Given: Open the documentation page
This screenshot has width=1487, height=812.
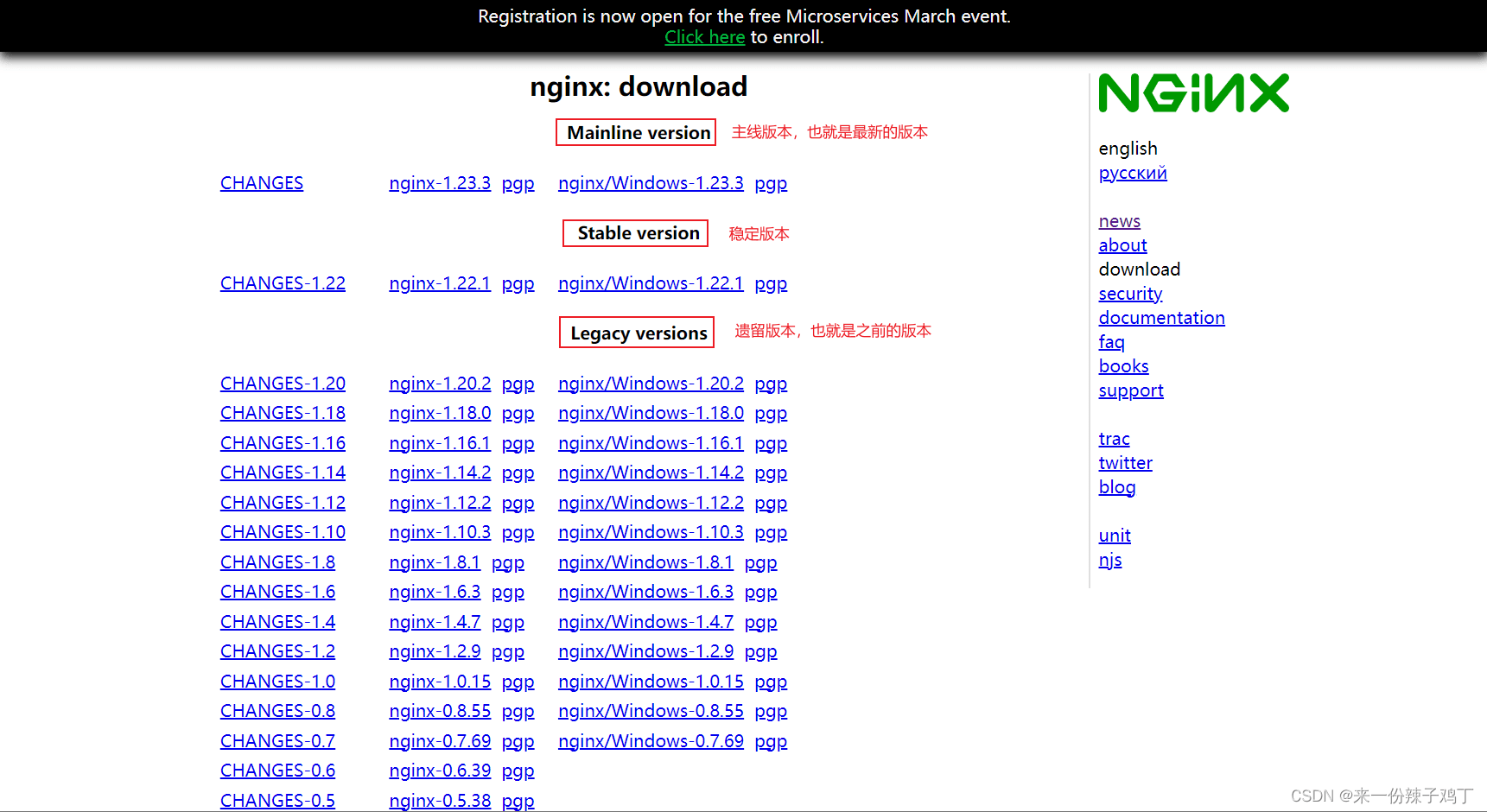Looking at the screenshot, I should [x=1161, y=318].
